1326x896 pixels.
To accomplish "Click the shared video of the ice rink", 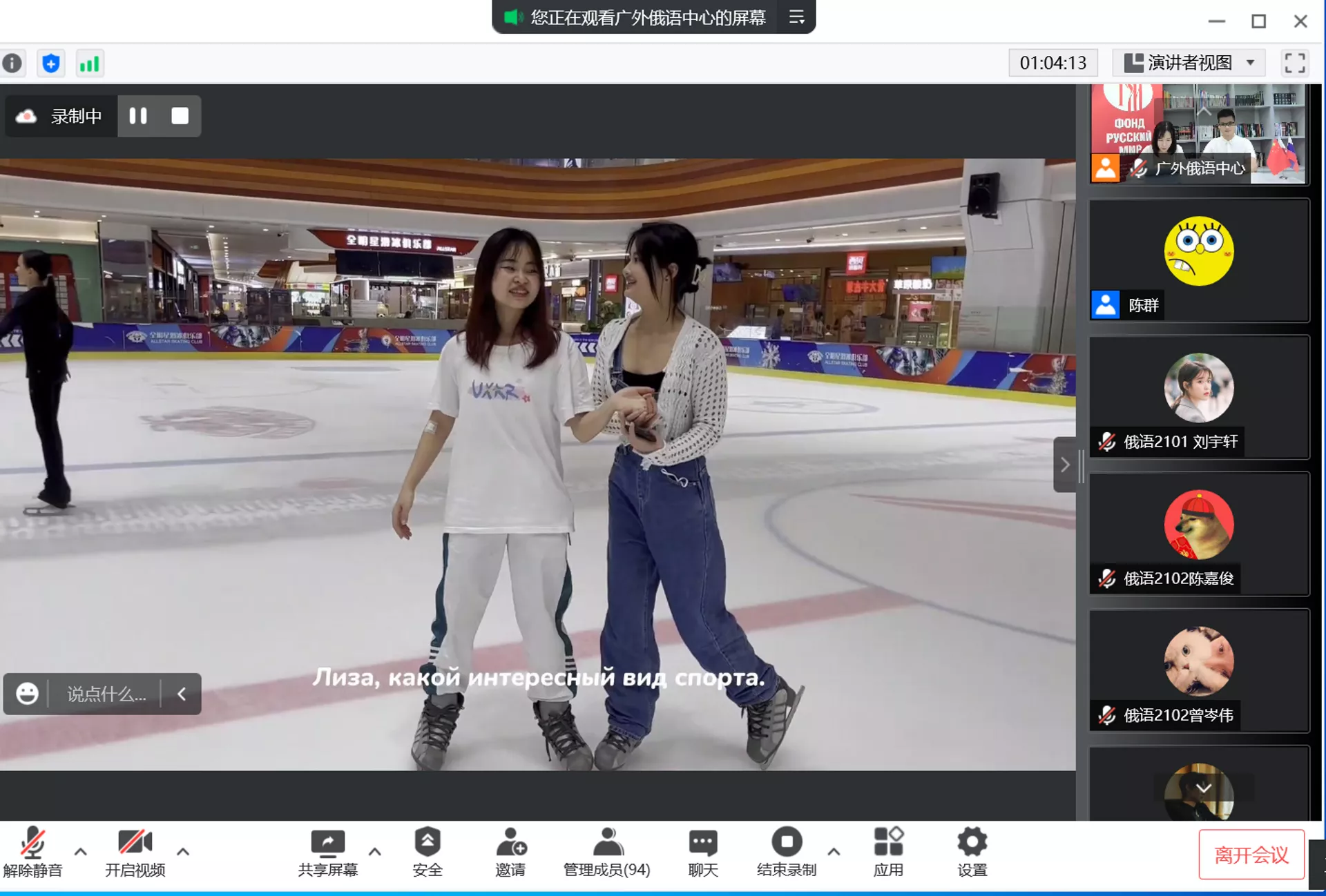I will coord(537,465).
